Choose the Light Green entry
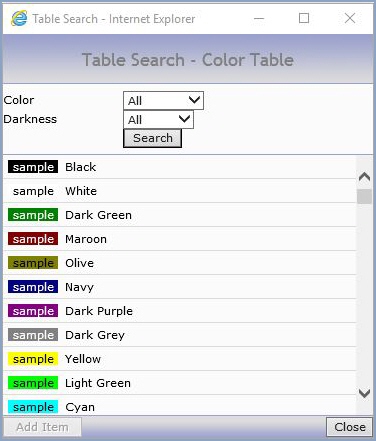376x441 pixels. click(x=180, y=383)
